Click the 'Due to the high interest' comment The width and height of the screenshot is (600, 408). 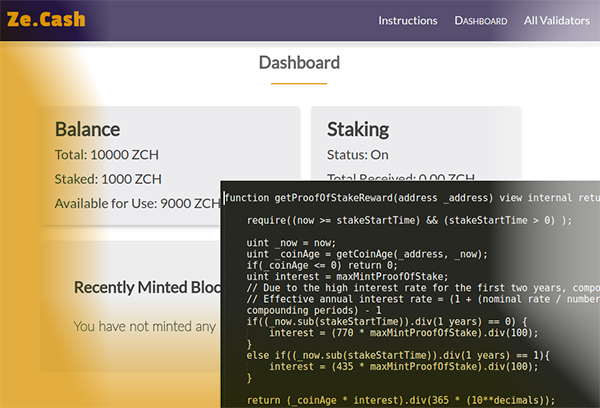pos(423,288)
